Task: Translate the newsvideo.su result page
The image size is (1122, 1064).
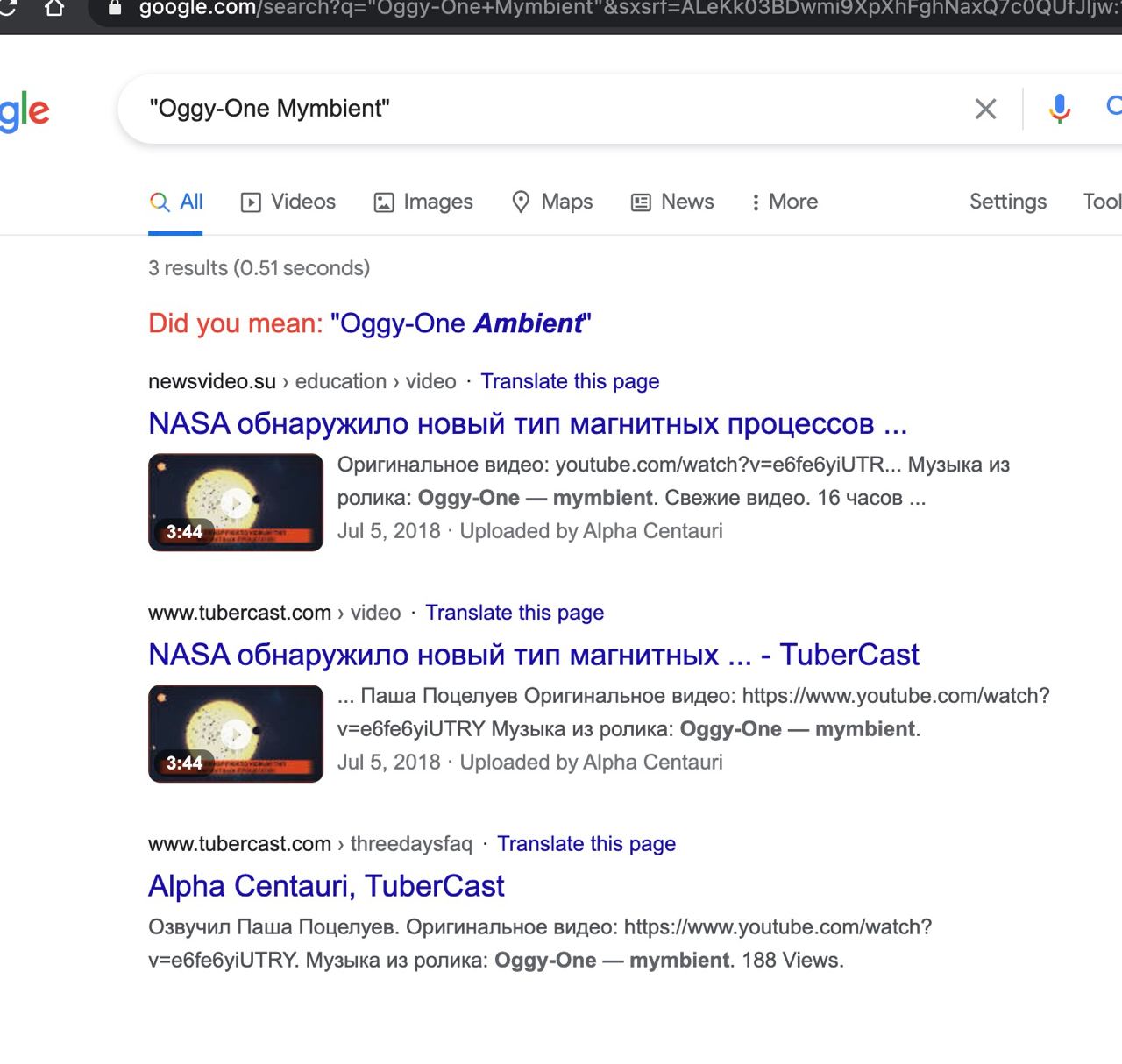Action: [570, 381]
